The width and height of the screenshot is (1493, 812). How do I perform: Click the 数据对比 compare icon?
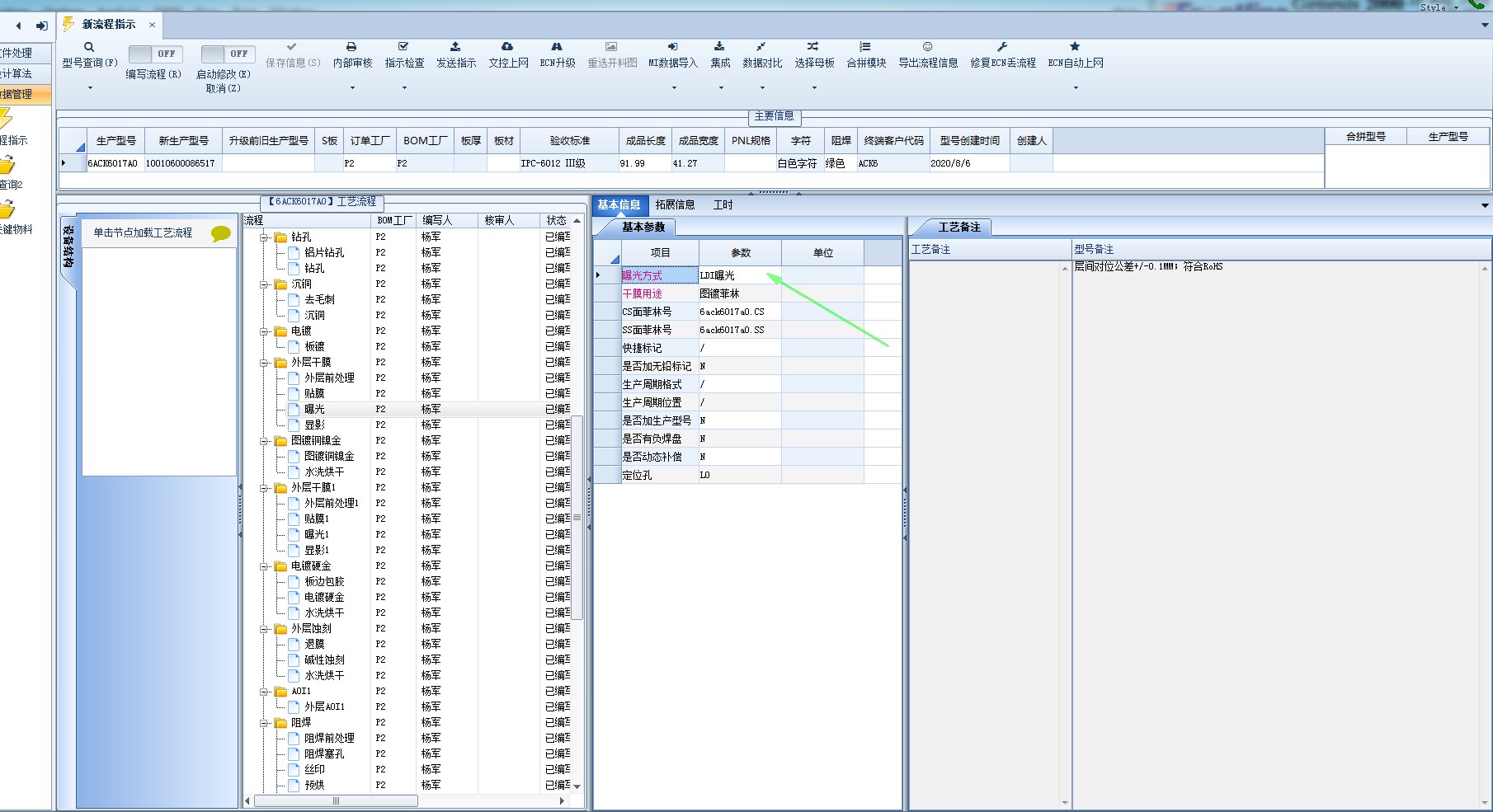pyautogui.click(x=761, y=47)
